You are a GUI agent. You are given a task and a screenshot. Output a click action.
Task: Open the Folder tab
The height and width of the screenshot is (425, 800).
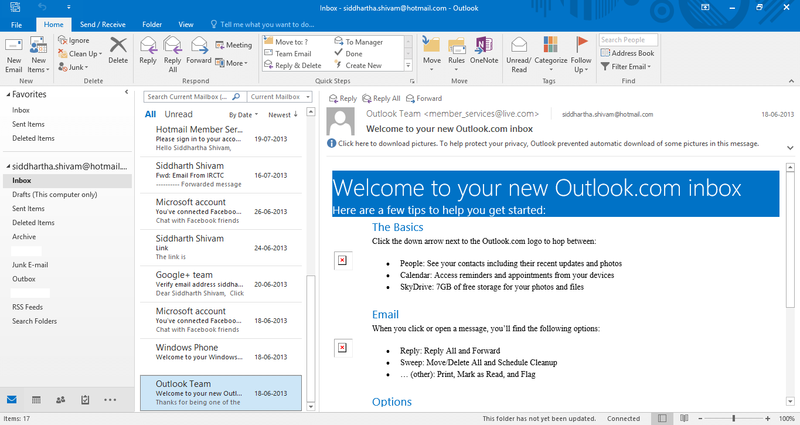pos(152,24)
